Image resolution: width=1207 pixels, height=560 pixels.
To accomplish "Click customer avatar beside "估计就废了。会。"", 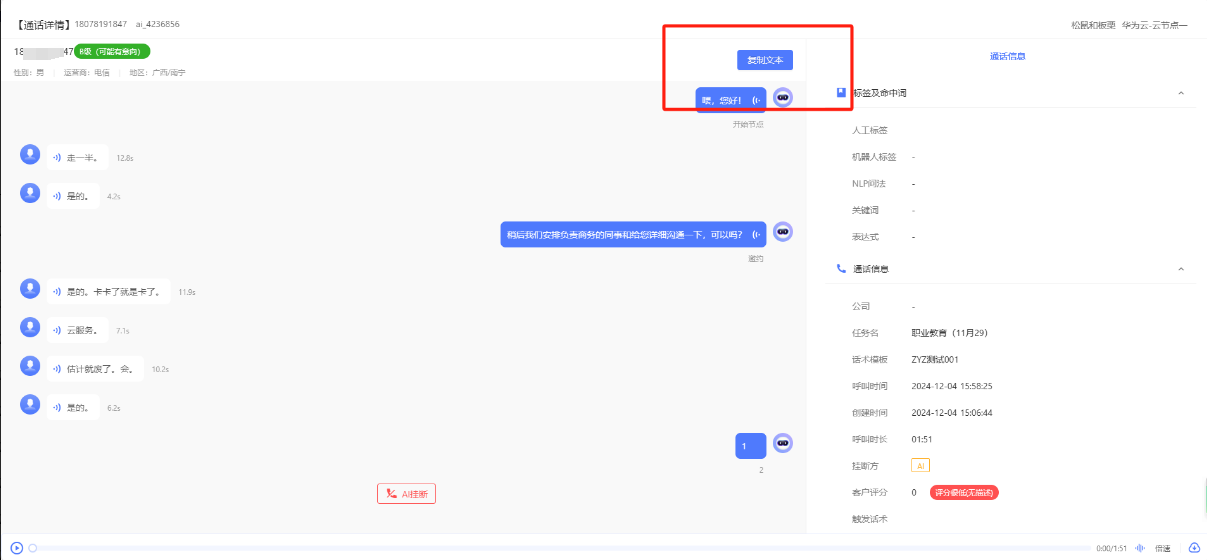I will [31, 366].
